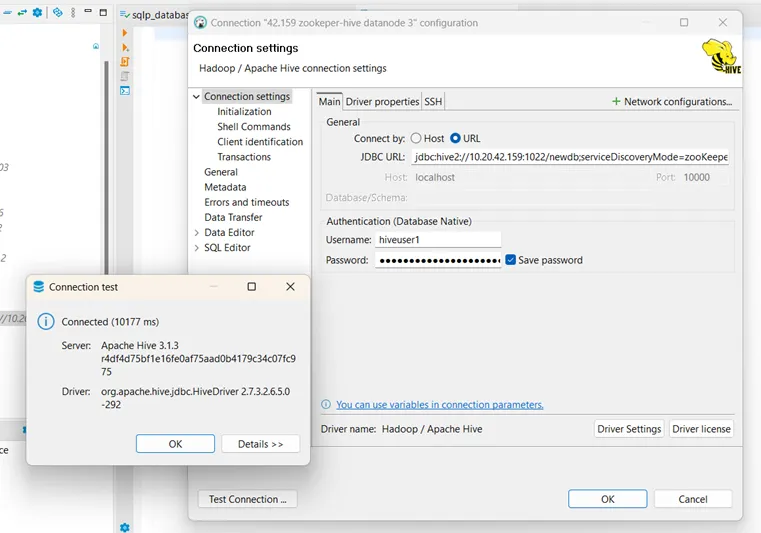Screen dimensions: 761x533
Task: Toggle Save password checkbox
Action: (x=511, y=260)
